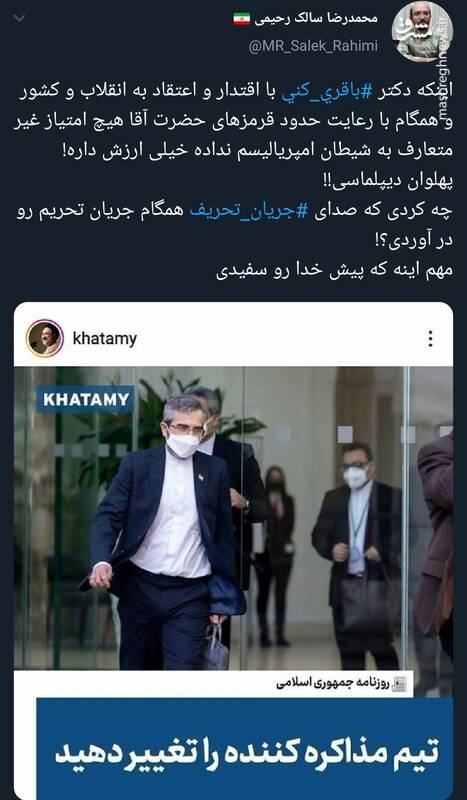Viewport: 467px width, 800px height.
Task: Click the woman standing in photo background
Action: point(276,556)
